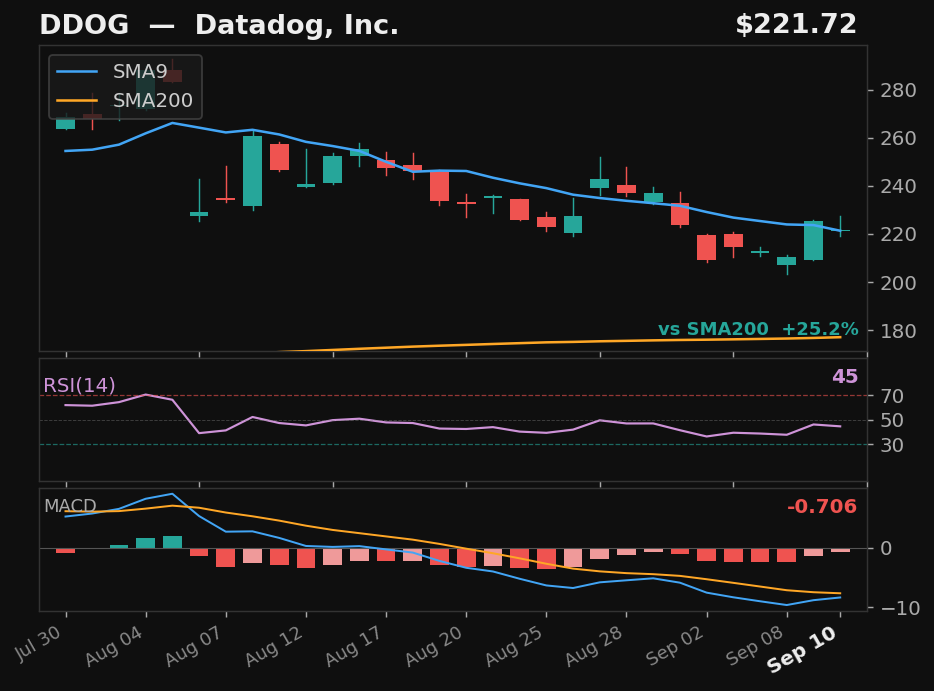The height and width of the screenshot is (691, 934).
Task: Click the Aug 12 date label
Action: click(274, 646)
